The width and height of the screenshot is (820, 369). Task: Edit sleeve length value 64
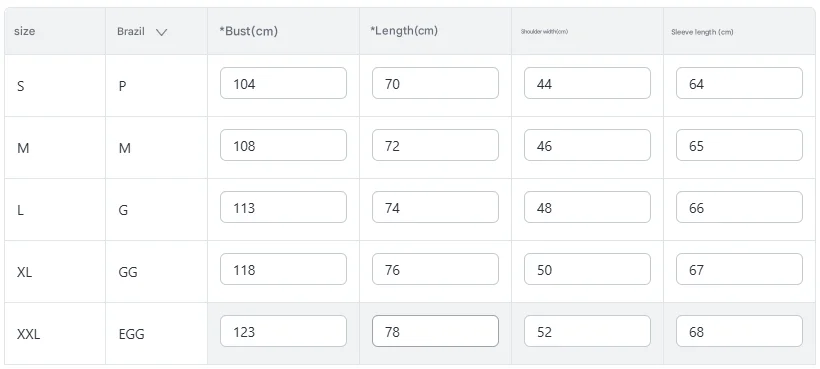click(x=739, y=83)
